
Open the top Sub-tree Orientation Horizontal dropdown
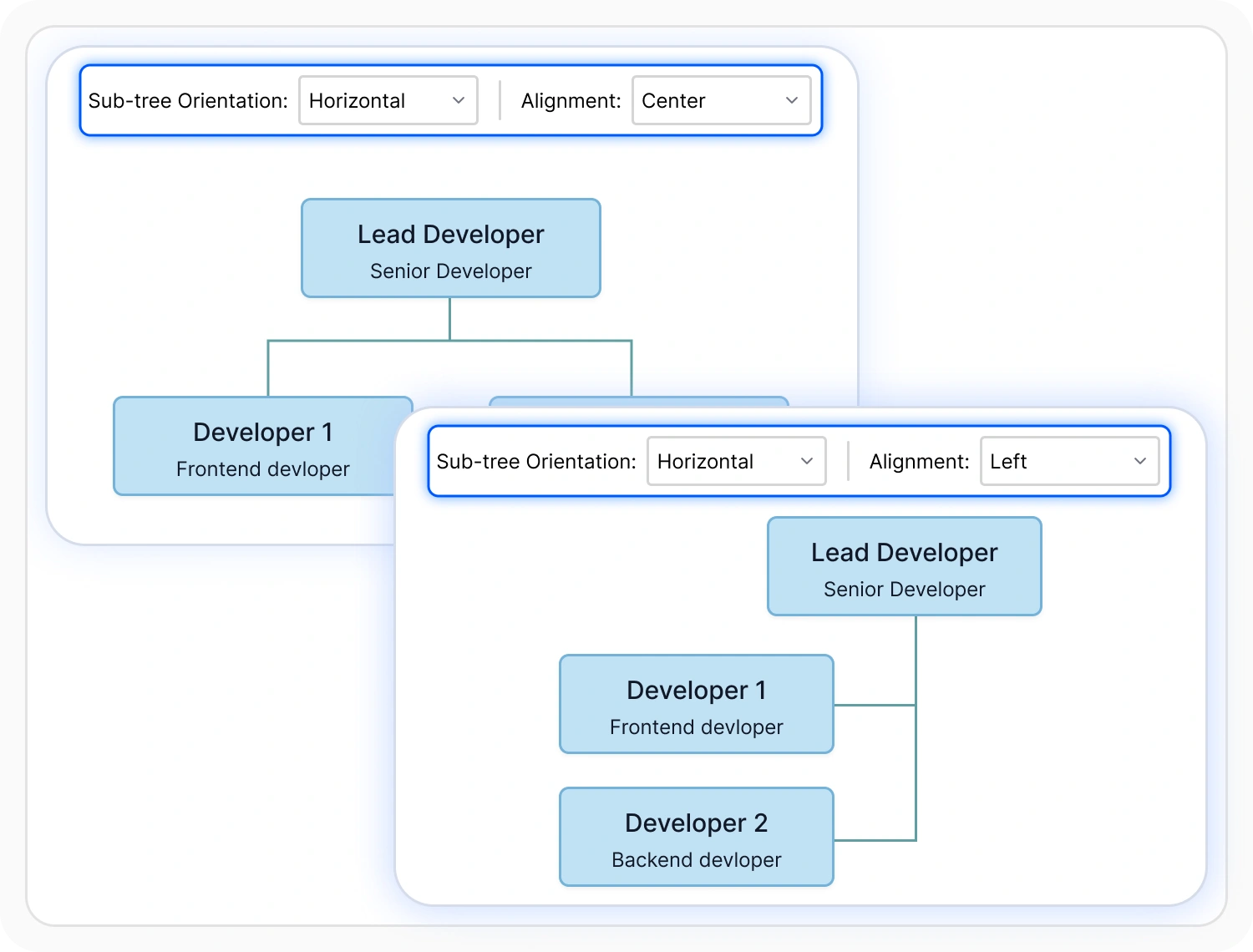point(388,100)
